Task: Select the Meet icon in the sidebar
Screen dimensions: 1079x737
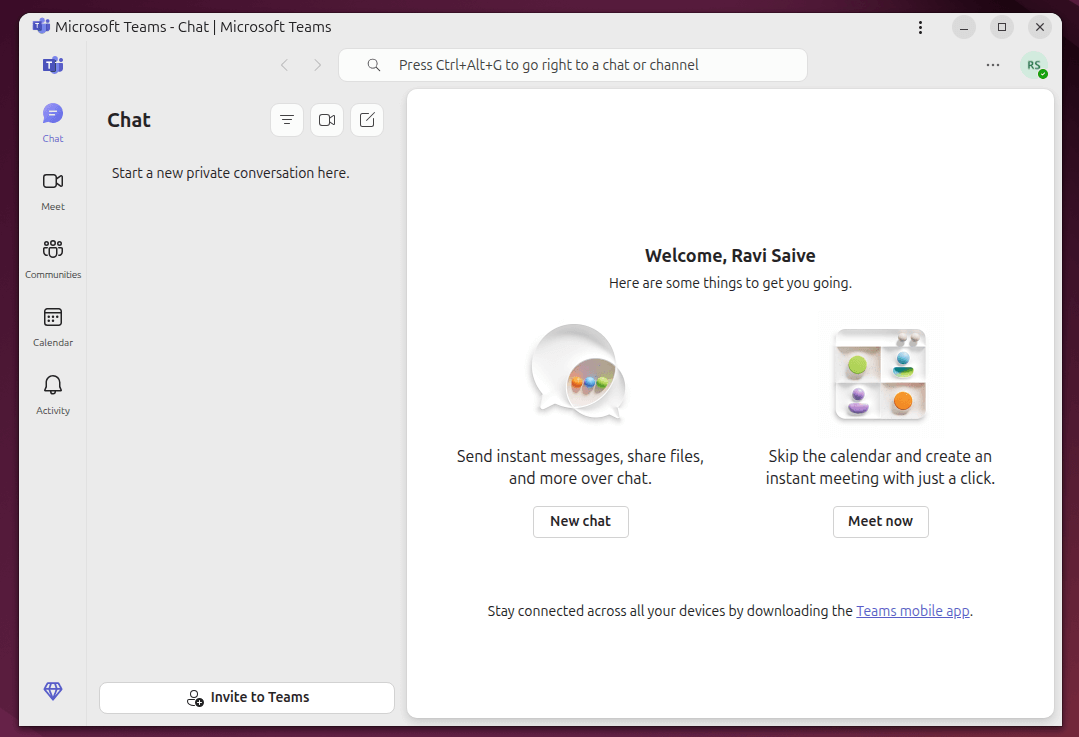Action: [52, 190]
